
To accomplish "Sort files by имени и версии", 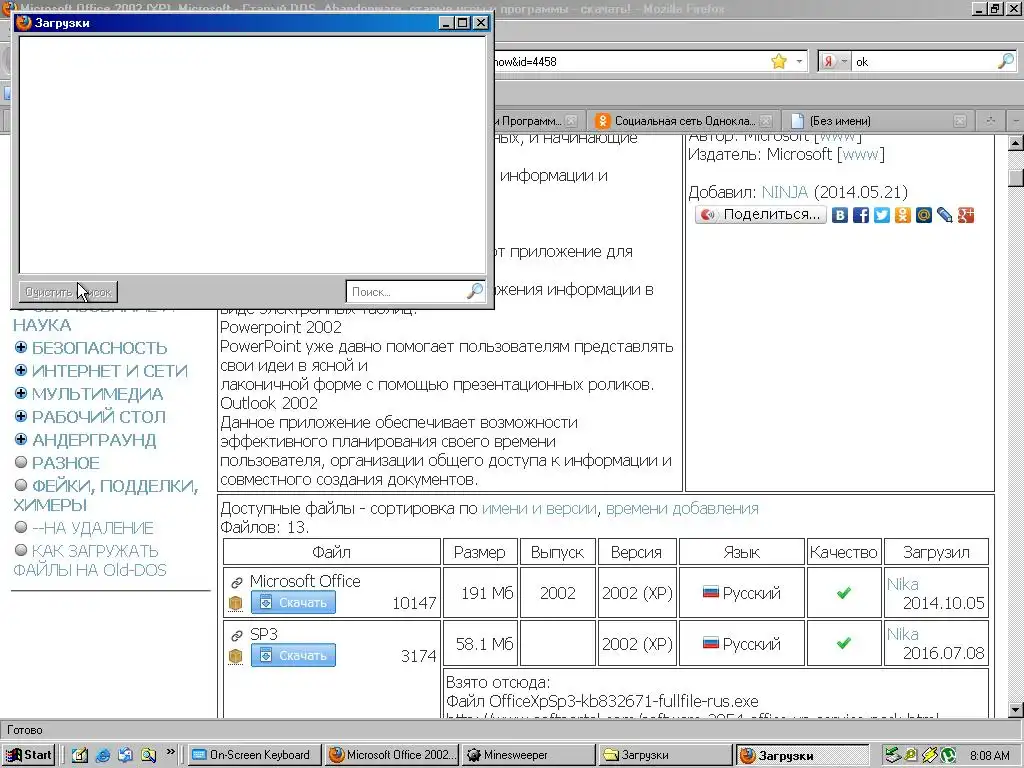I will (539, 509).
